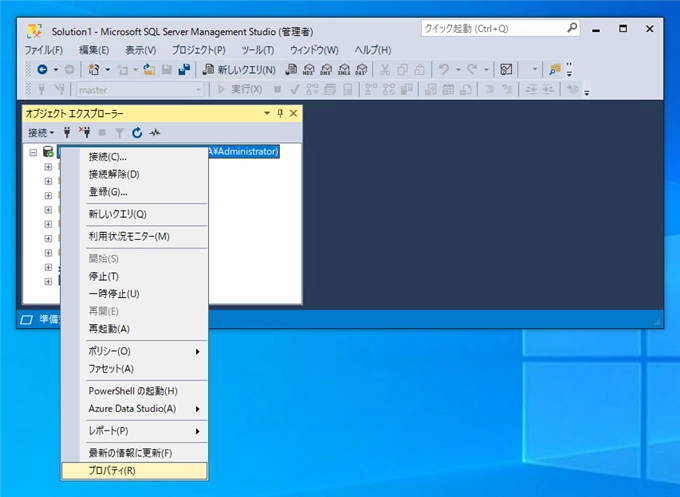
Task: Open the ヘルプ(H) menu
Action: [x=373, y=50]
